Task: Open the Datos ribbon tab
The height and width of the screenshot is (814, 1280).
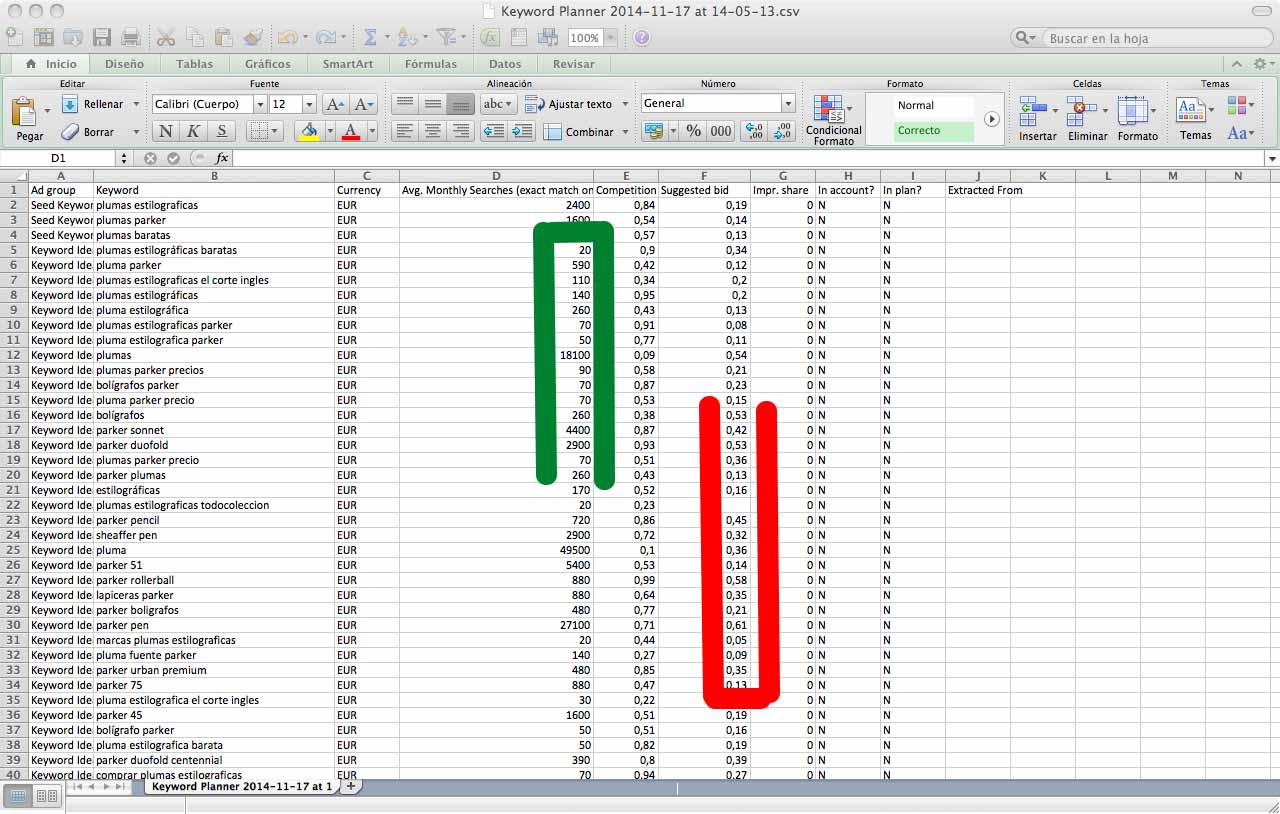Action: point(505,64)
